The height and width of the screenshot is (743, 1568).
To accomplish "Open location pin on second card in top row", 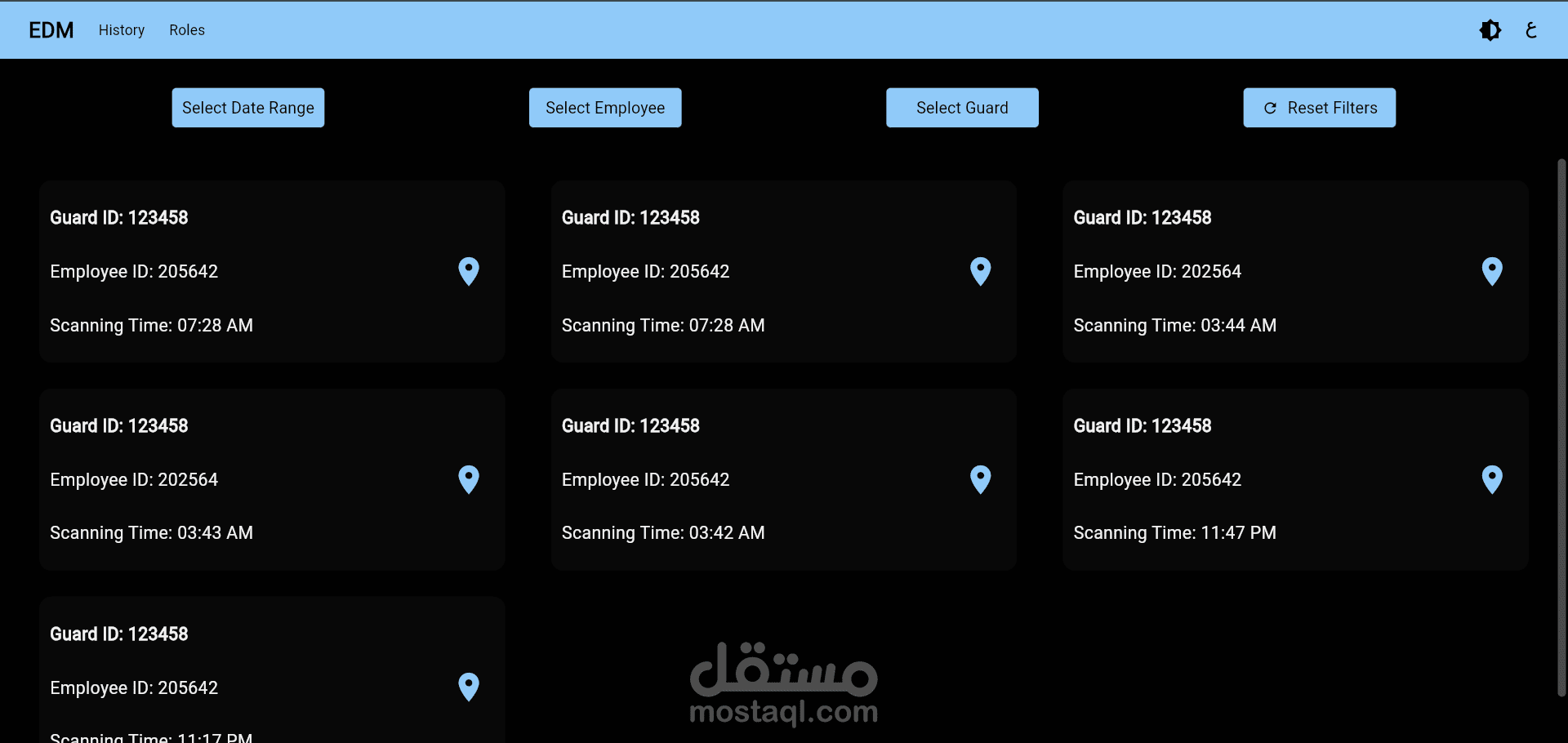I will (980, 271).
